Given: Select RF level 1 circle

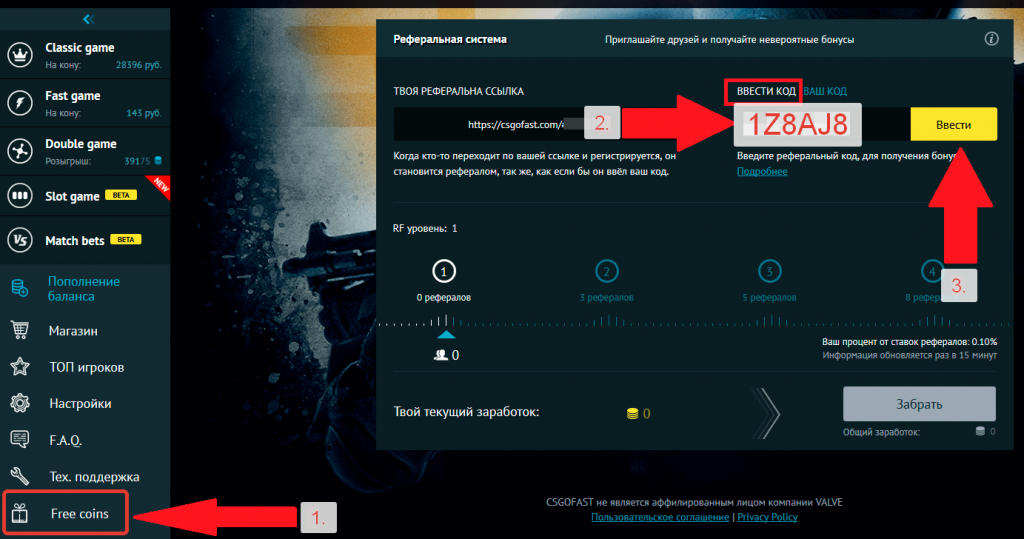Looking at the screenshot, I should pyautogui.click(x=444, y=271).
